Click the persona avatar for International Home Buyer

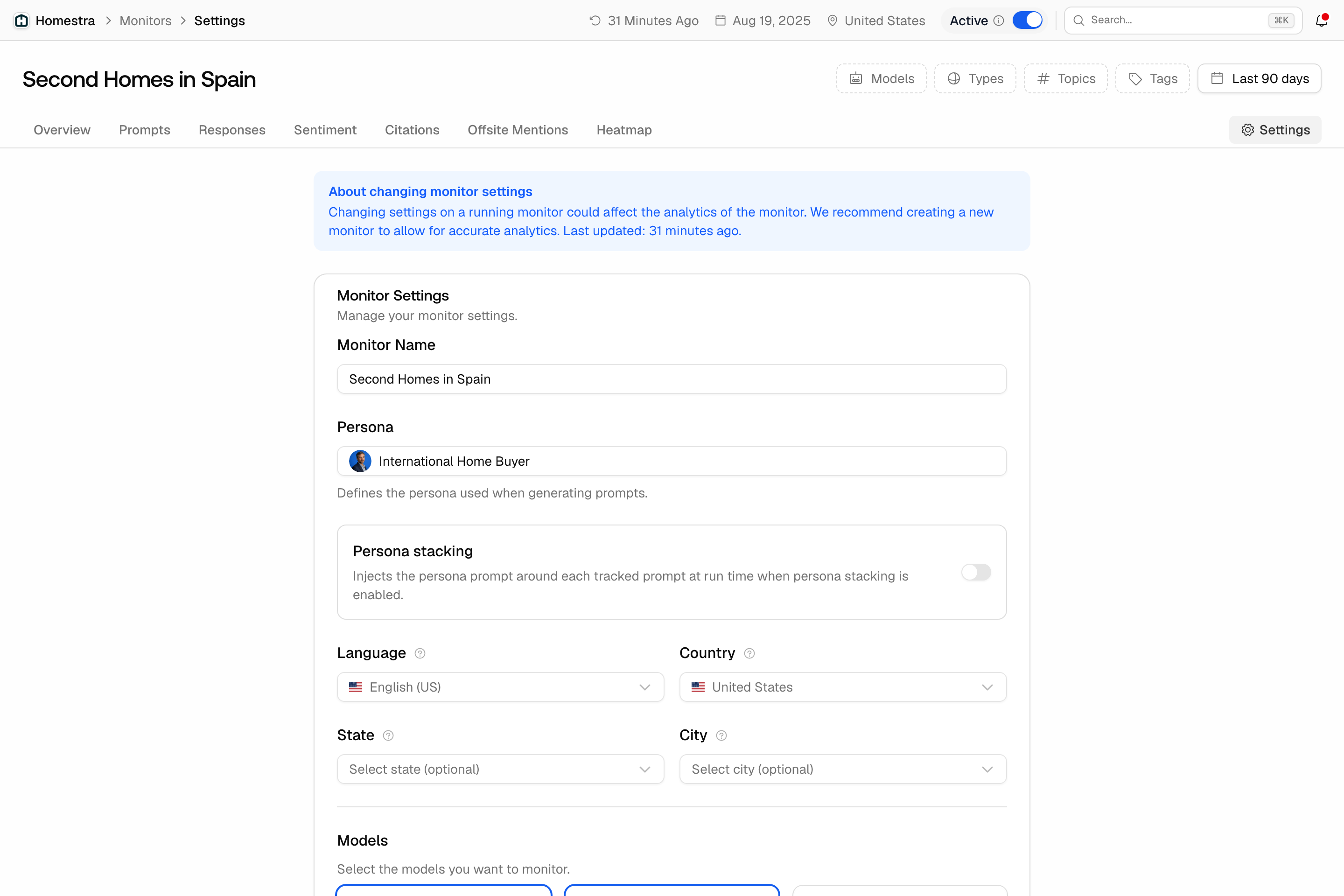[x=360, y=461]
